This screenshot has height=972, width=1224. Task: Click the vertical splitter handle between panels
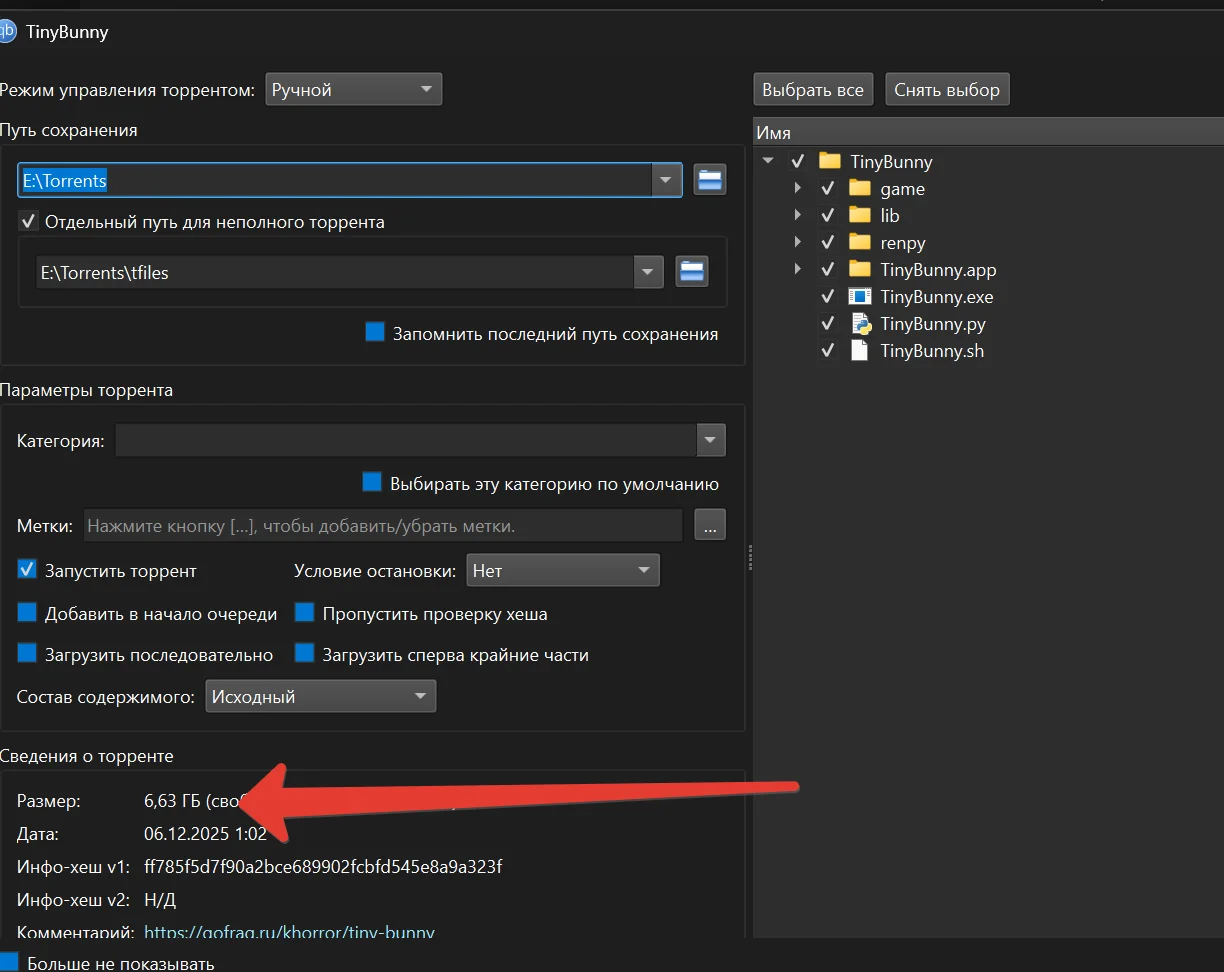749,558
